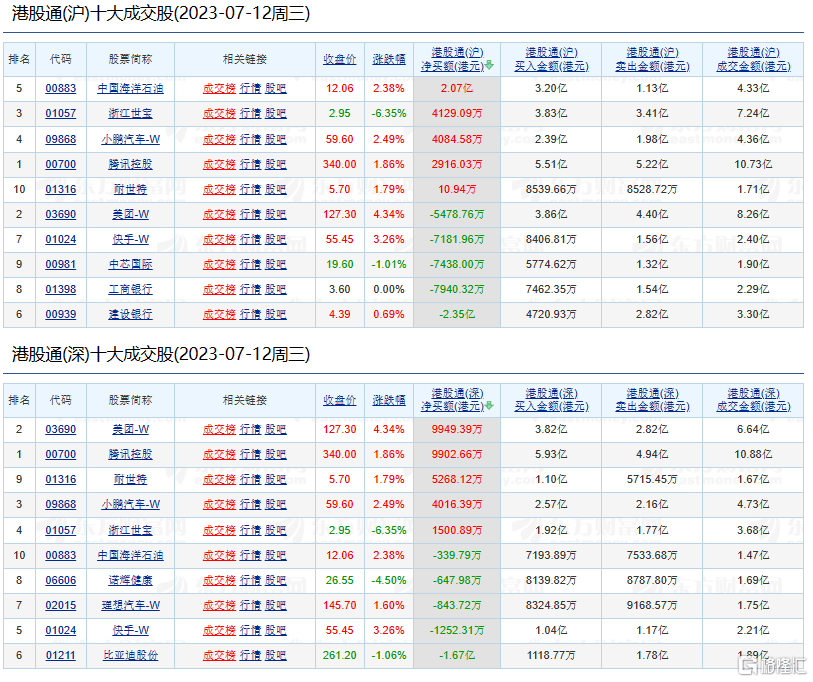Sort the 港股通(深) table by 涨跌幅
The image size is (813, 682).
[389, 400]
